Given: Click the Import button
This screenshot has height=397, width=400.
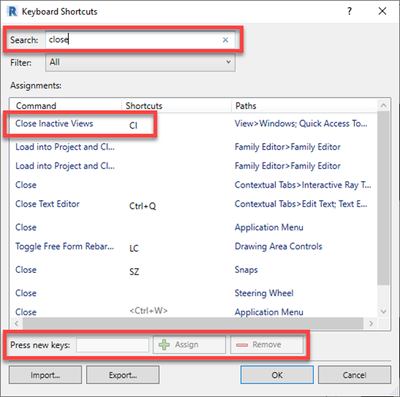Looking at the screenshot, I should 45,375.
